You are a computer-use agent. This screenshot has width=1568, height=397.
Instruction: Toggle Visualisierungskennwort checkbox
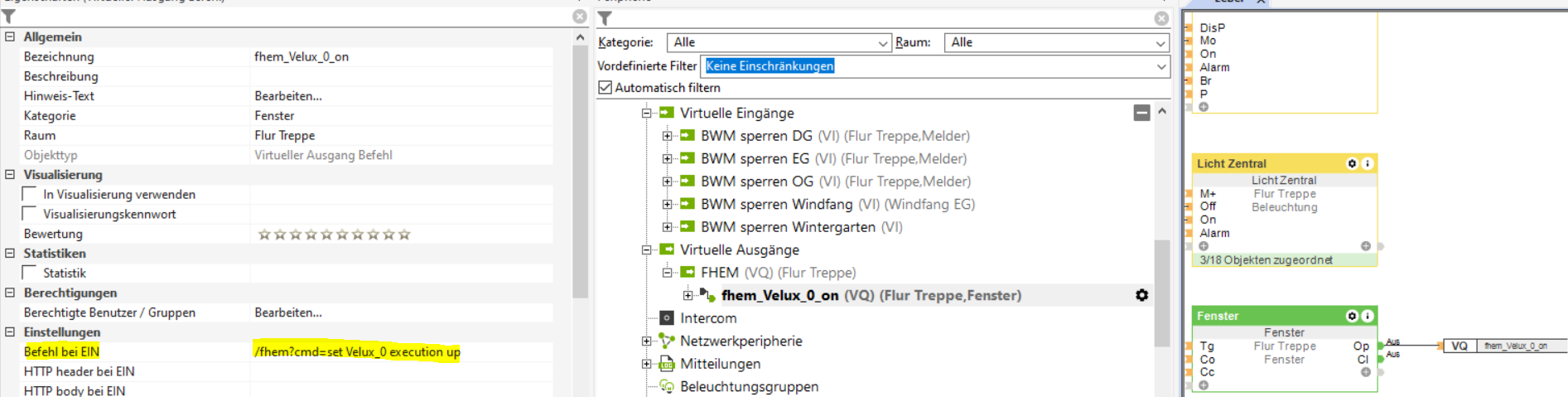29,214
